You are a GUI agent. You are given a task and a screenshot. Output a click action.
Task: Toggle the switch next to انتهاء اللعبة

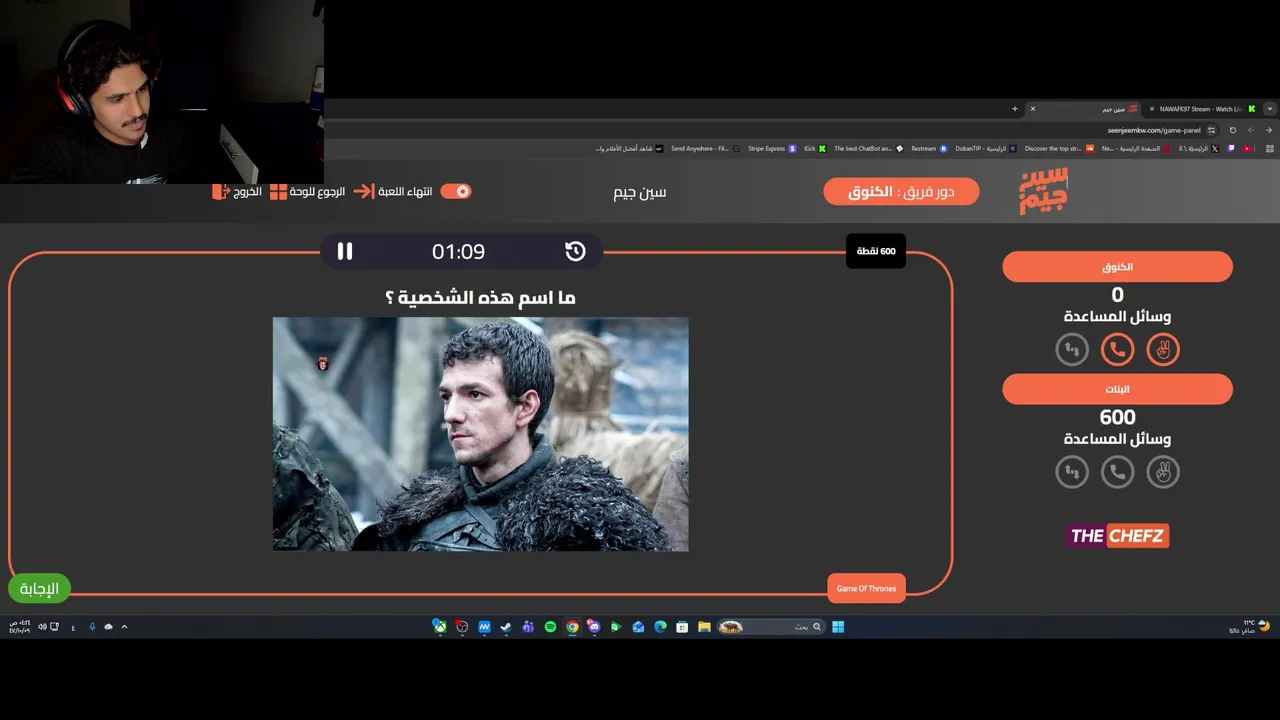tap(456, 191)
